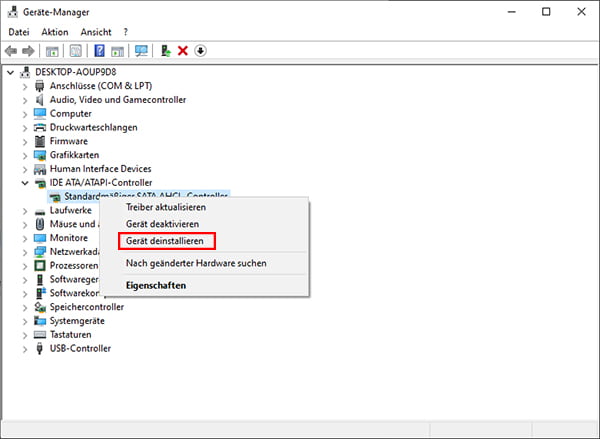Image resolution: width=600 pixels, height=439 pixels.
Task: Open the ? help menu
Action: pos(126,32)
